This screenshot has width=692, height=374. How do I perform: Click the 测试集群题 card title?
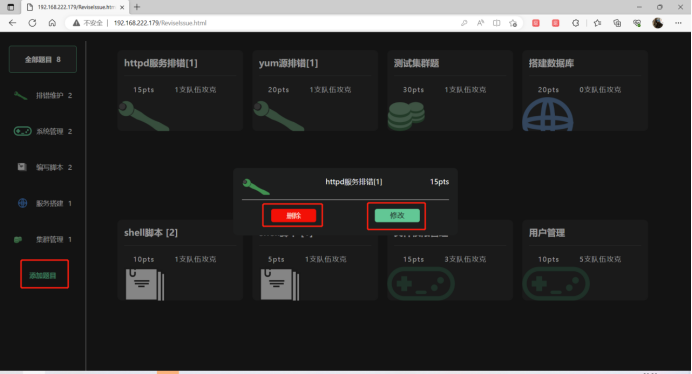pos(416,63)
